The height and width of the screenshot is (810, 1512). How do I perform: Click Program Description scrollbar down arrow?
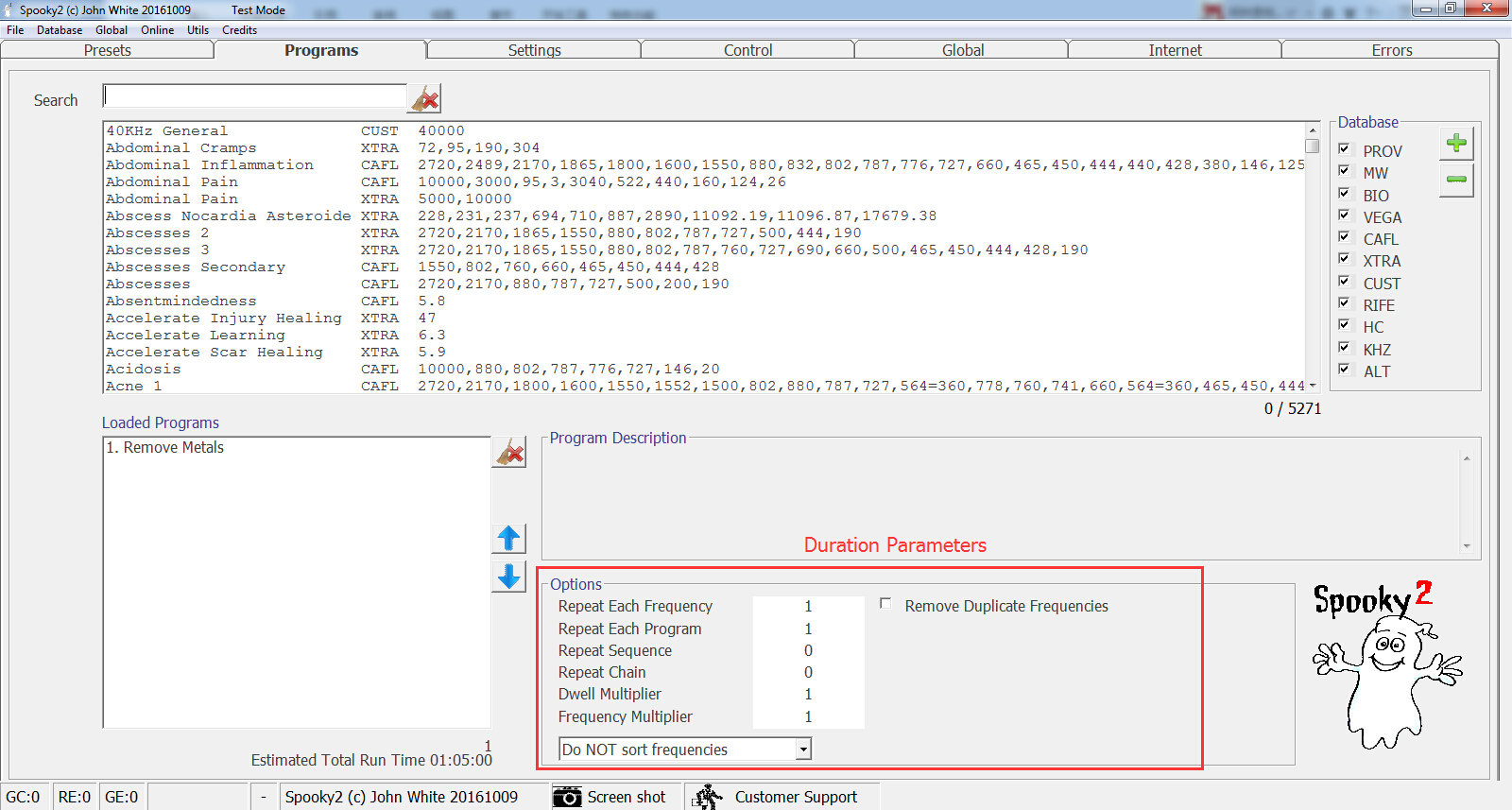1467,545
